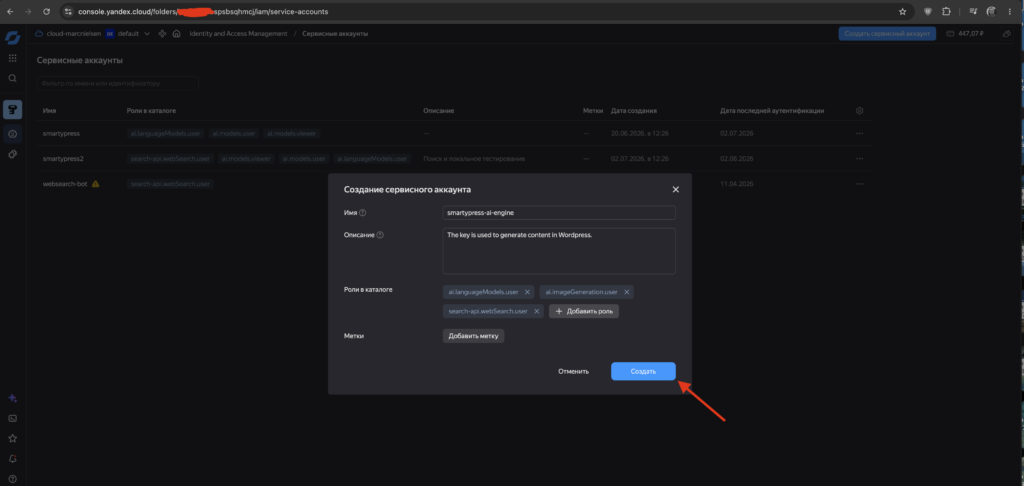Viewport: 1024px width, 486px height.
Task: Open the browser profile avatar
Action: (991, 12)
